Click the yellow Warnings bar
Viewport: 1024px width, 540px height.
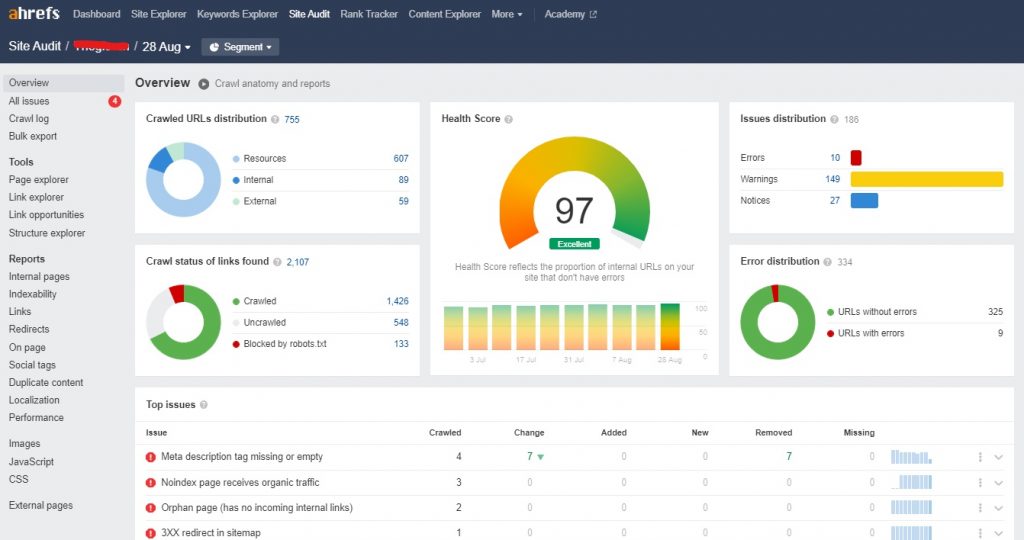(x=927, y=179)
